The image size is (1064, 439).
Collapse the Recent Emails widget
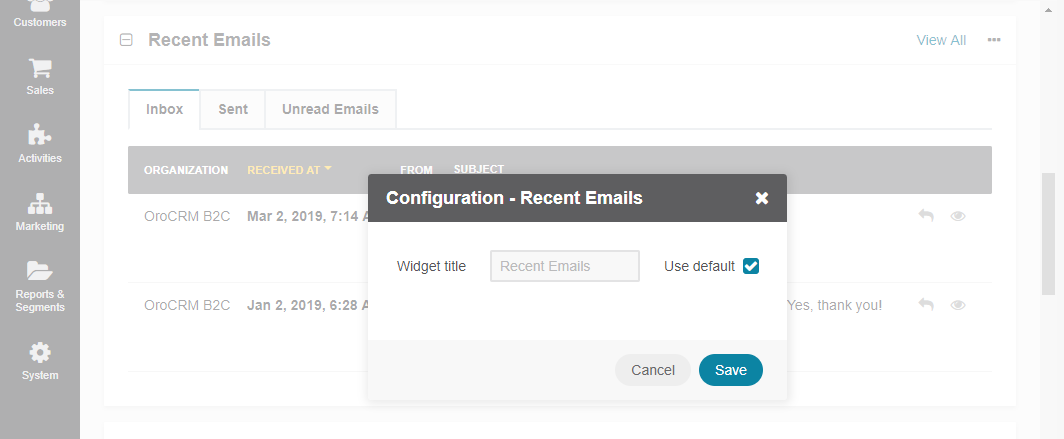[x=126, y=40]
